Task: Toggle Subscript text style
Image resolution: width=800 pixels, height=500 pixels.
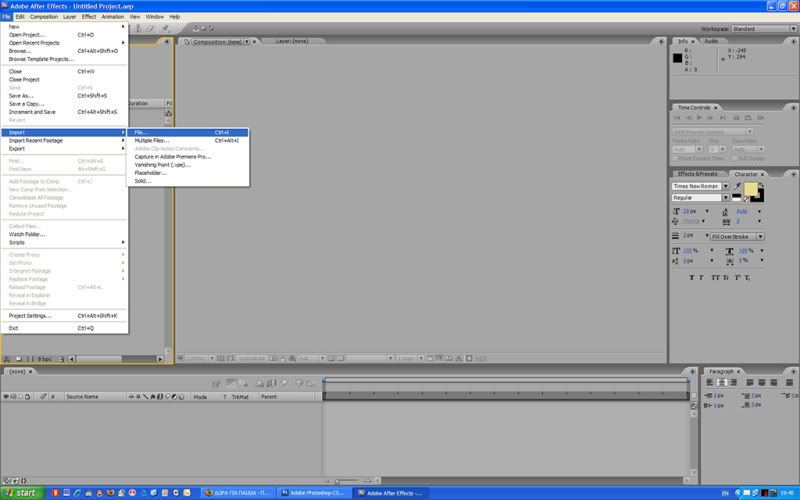Action: 747,278
